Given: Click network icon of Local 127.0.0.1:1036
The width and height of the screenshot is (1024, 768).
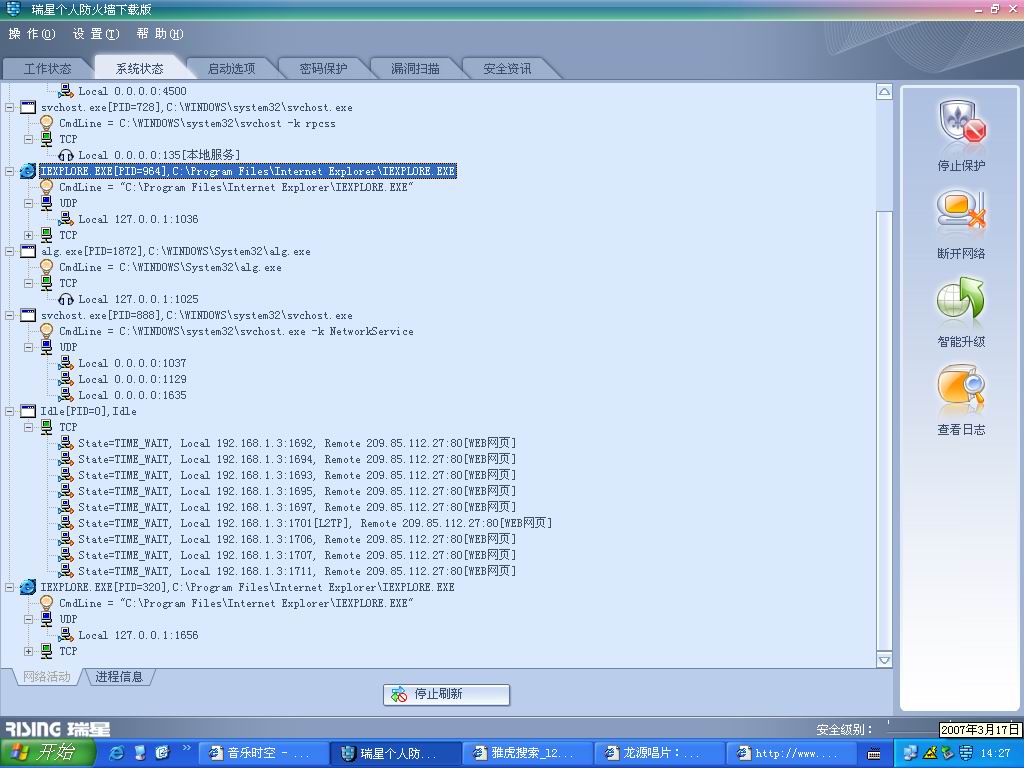Looking at the screenshot, I should coord(66,219).
